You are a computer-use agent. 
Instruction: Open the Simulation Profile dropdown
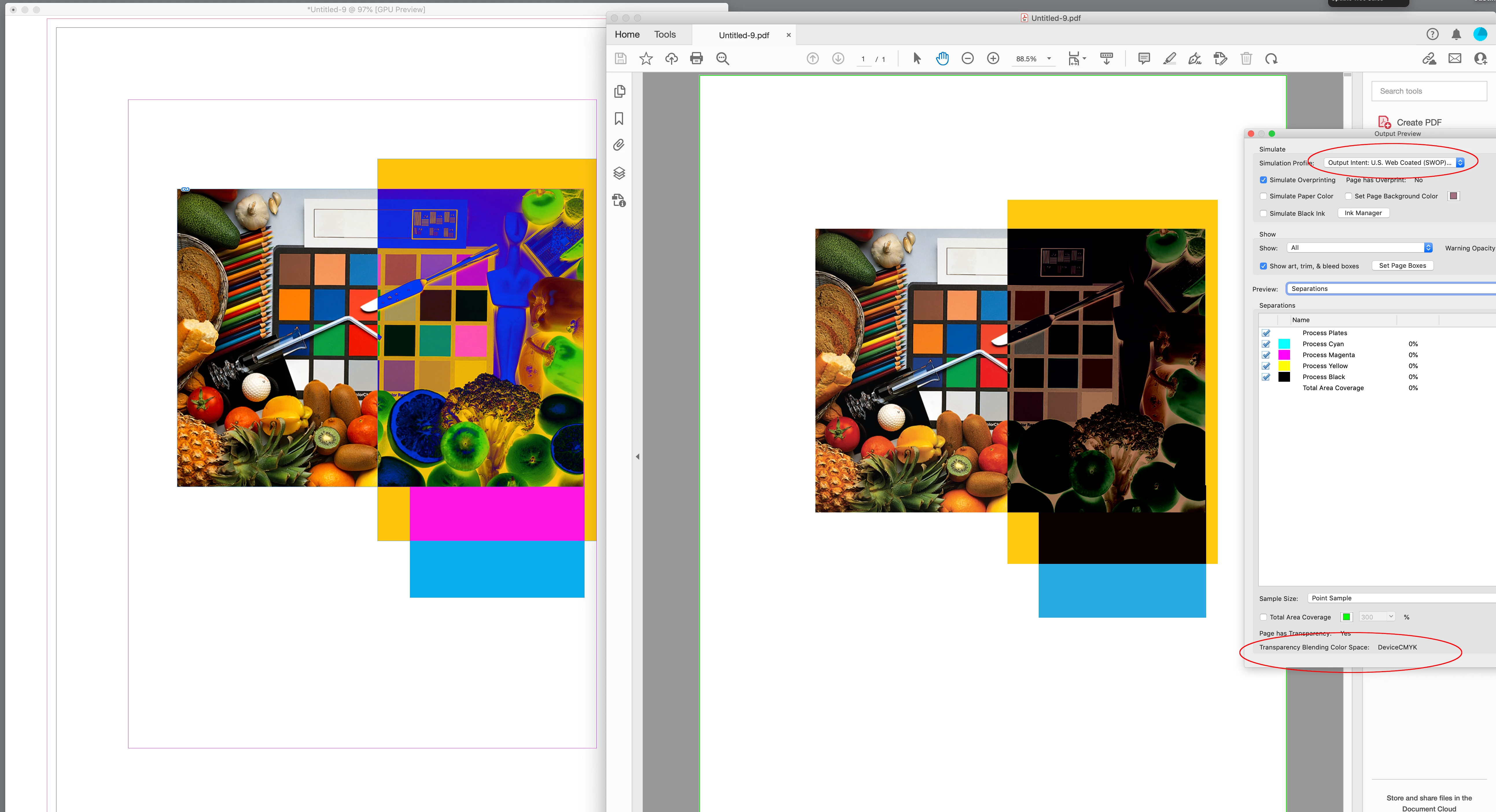[1394, 163]
